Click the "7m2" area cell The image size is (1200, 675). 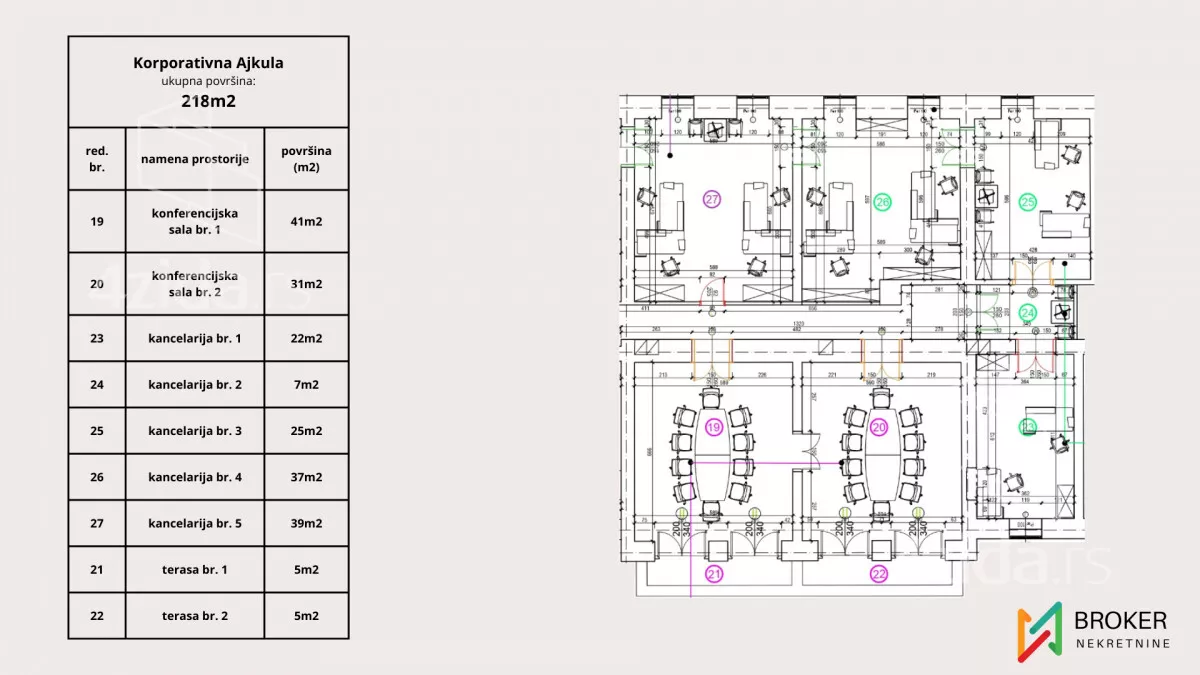coord(307,384)
